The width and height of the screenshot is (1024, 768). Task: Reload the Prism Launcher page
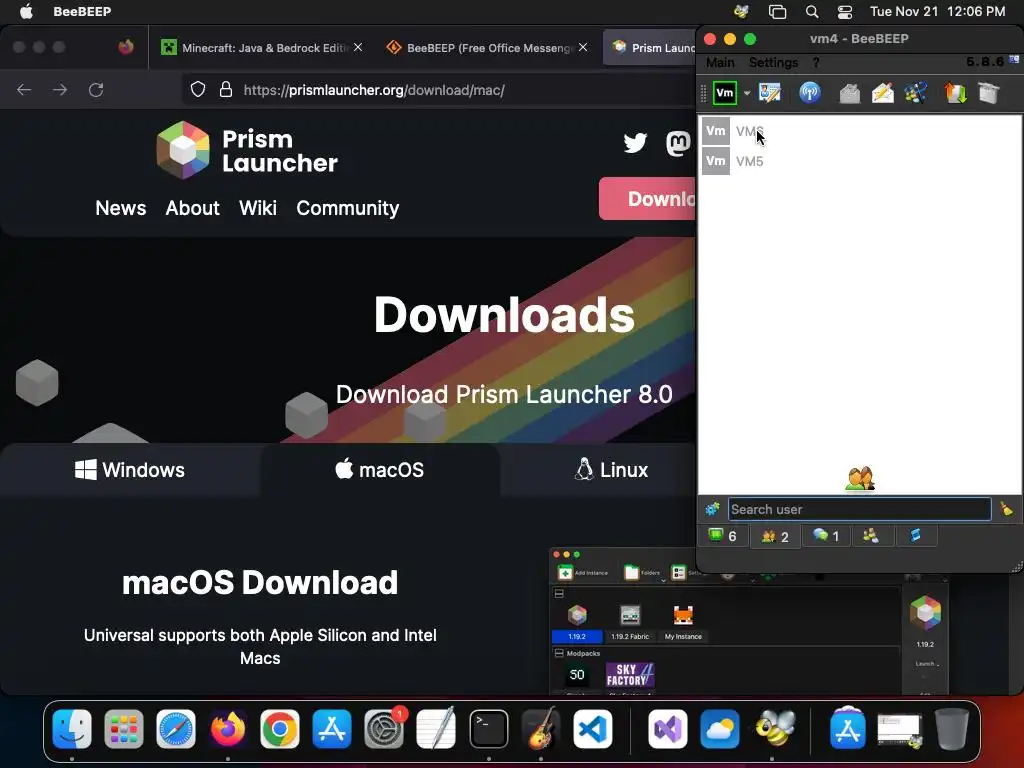[96, 89]
